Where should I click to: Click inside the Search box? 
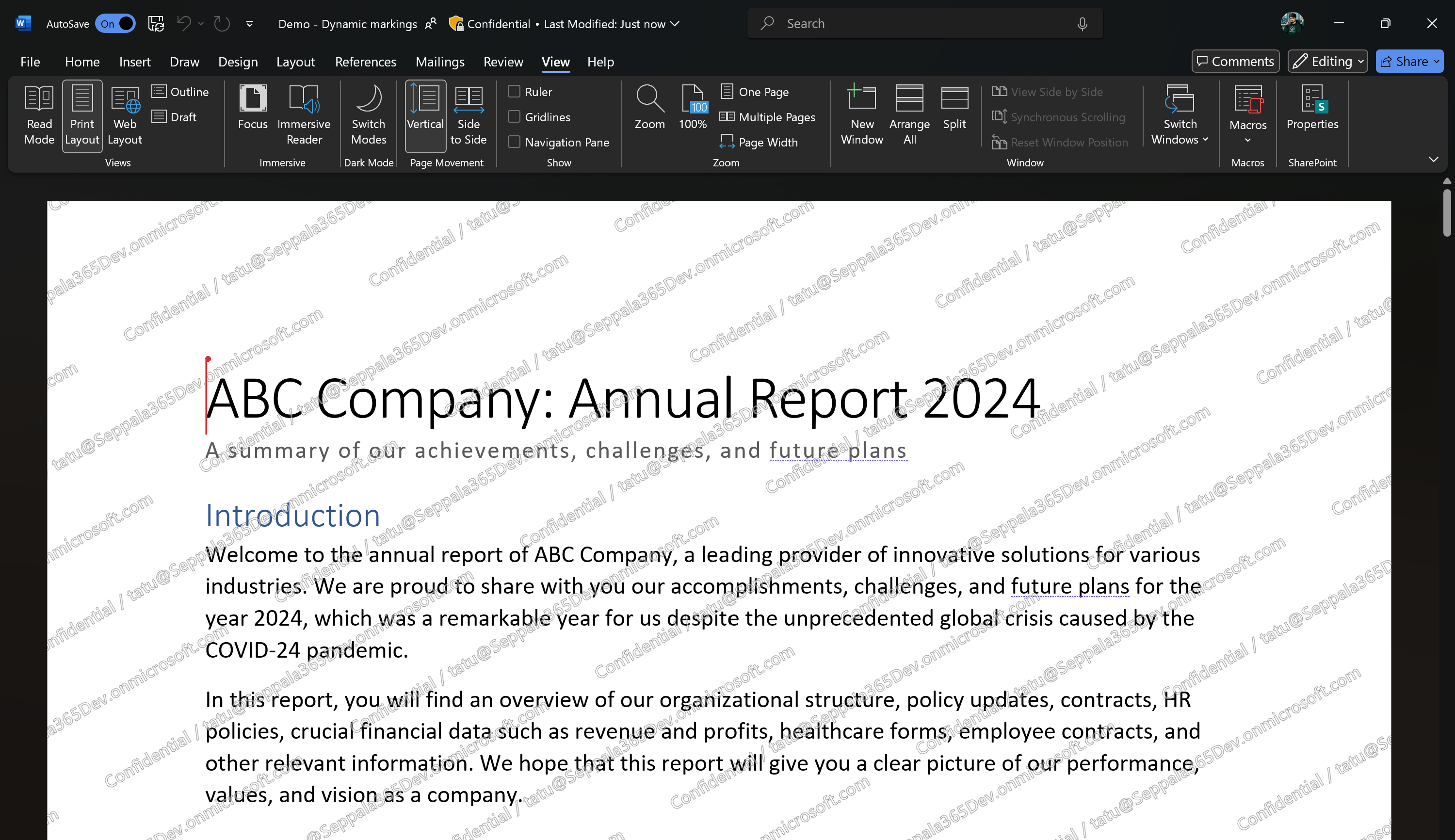923,23
